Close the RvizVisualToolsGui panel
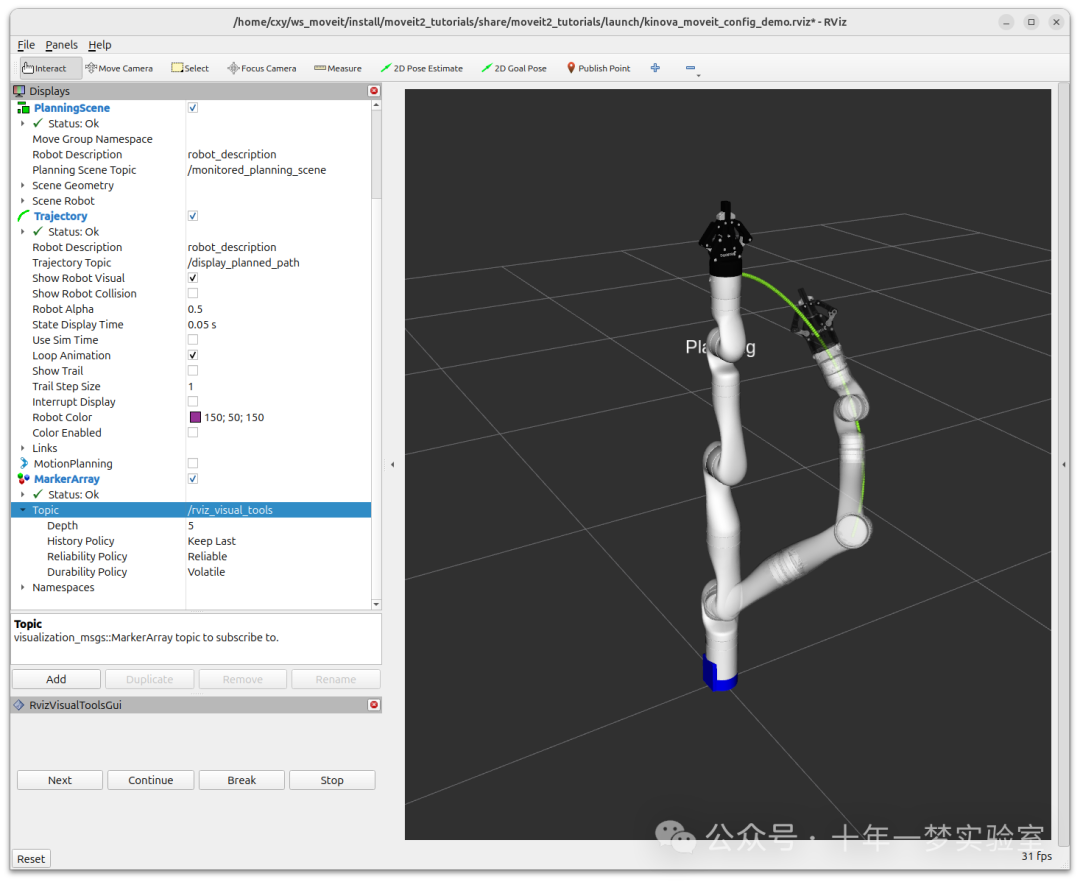 [x=374, y=704]
